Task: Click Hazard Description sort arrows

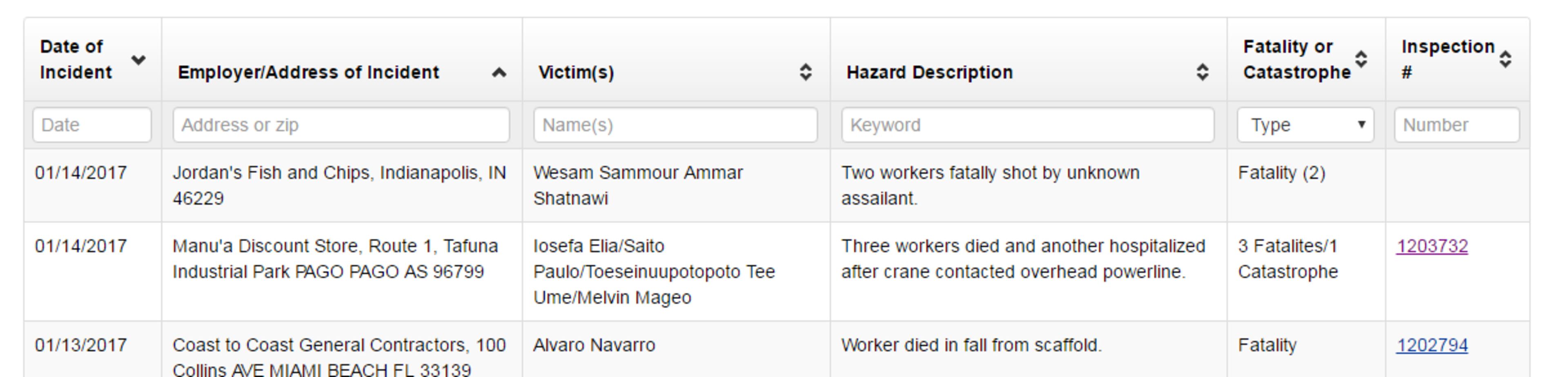Action: pos(1202,72)
